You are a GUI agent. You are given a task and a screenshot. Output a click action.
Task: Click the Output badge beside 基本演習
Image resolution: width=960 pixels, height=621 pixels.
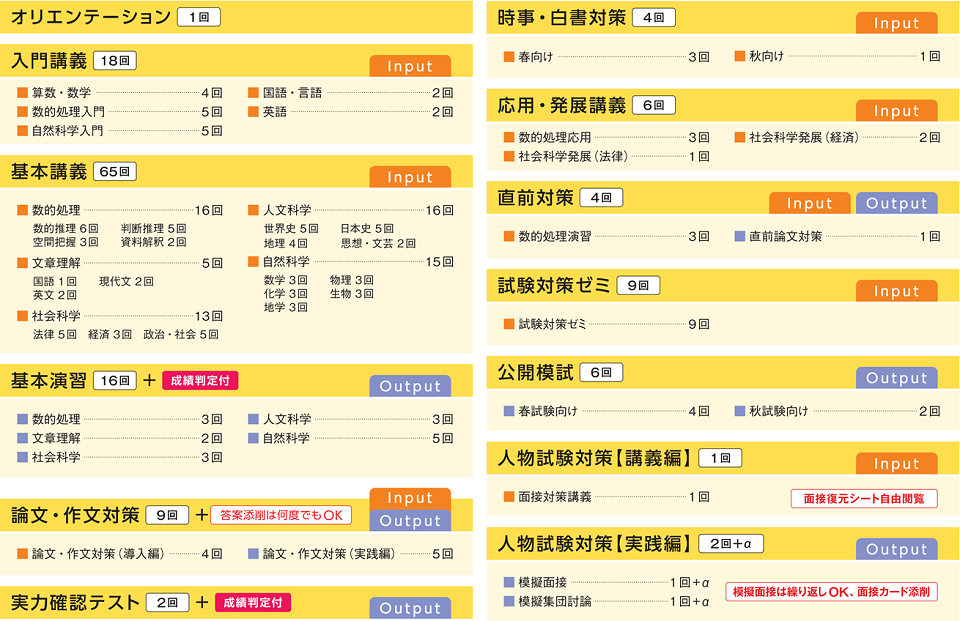(x=410, y=387)
